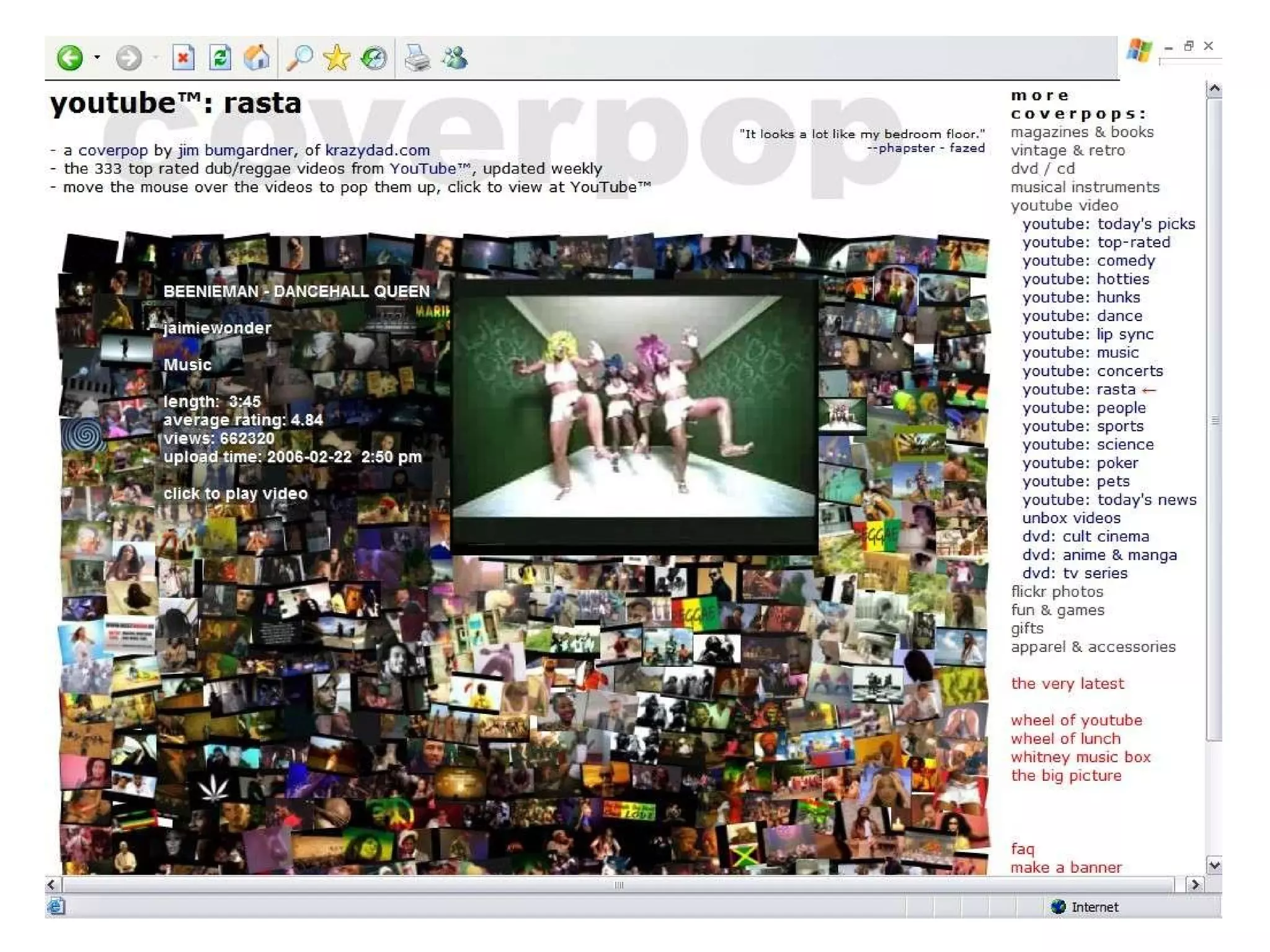Open the wheel of youtube link
This screenshot has height=952, width=1270.
[x=1076, y=720]
